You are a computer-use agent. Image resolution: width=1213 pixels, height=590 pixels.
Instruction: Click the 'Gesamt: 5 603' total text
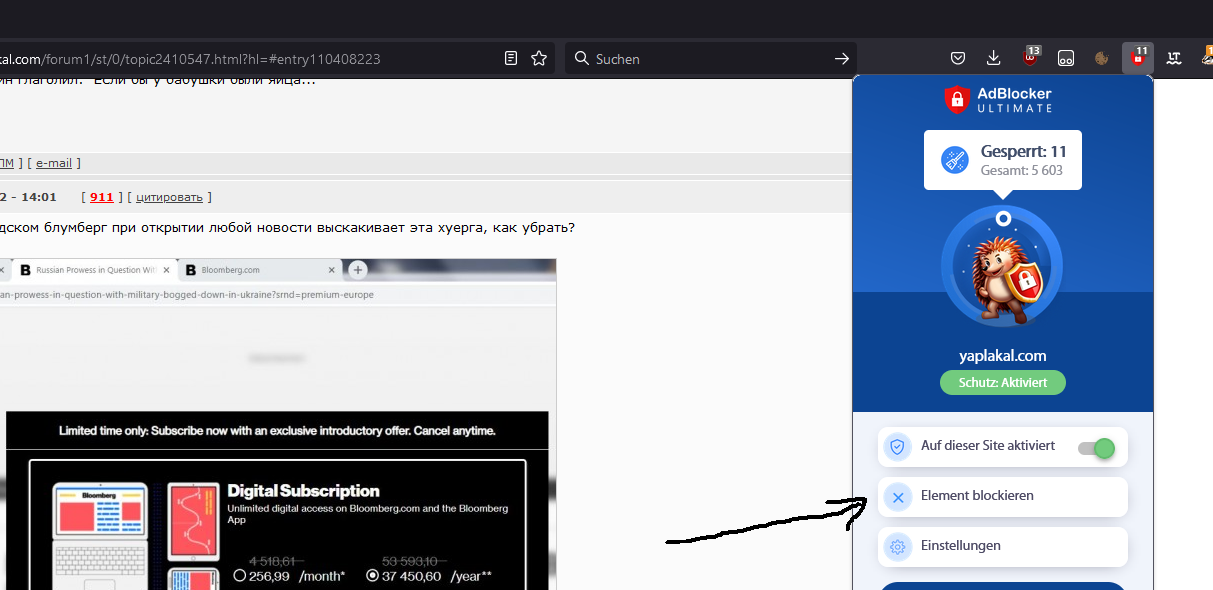(x=1021, y=171)
